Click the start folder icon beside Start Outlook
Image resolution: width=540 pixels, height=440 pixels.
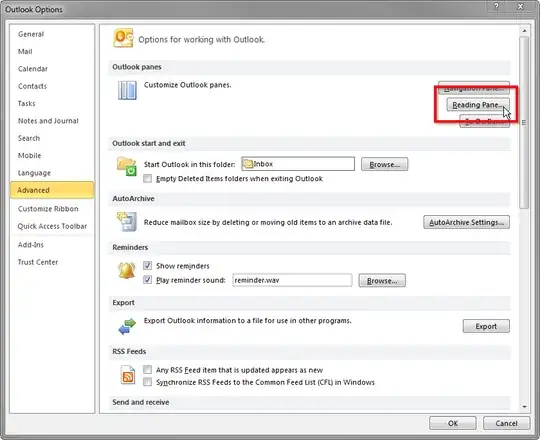click(126, 166)
